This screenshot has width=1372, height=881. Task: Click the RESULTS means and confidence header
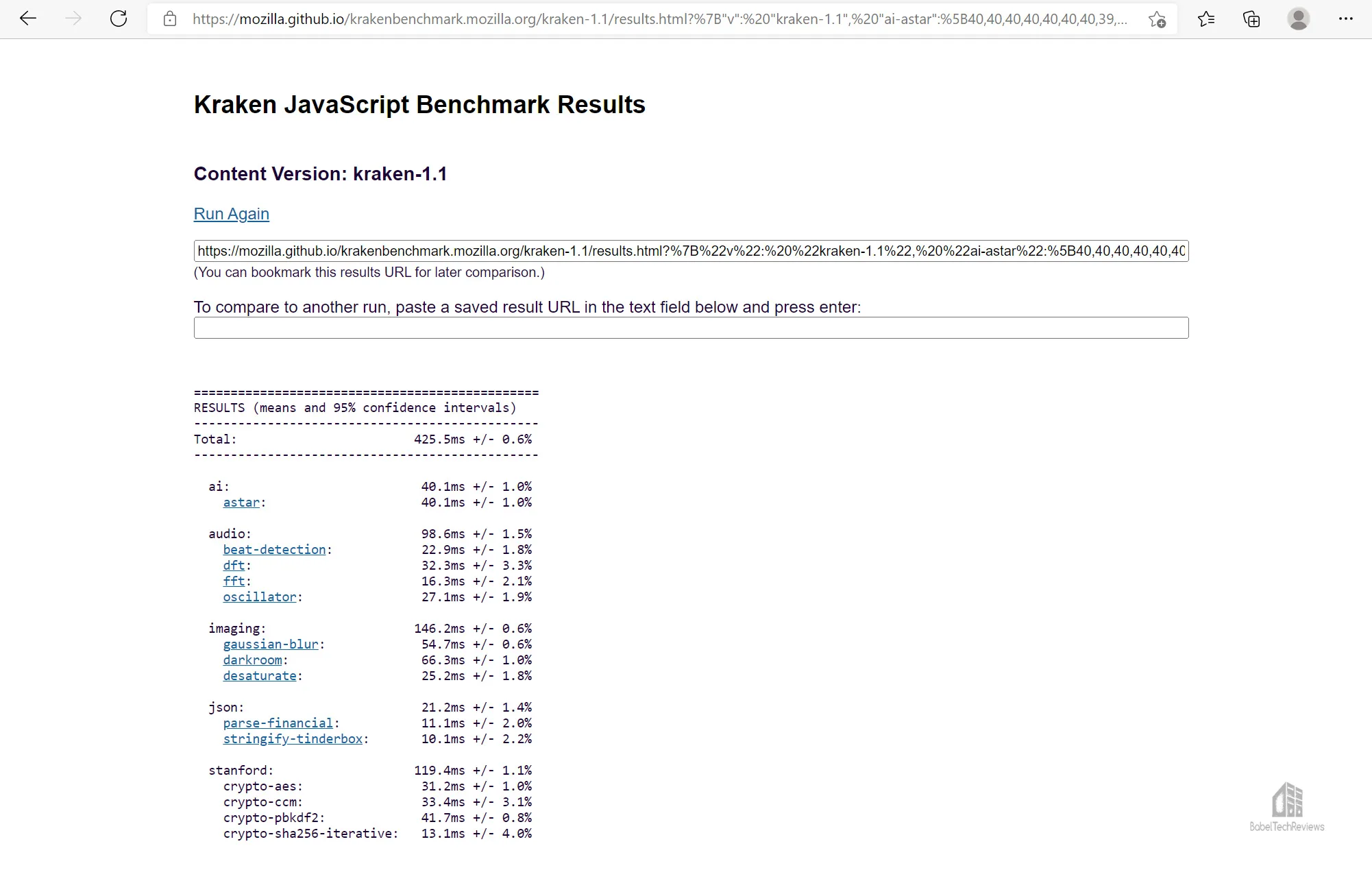[x=355, y=408]
